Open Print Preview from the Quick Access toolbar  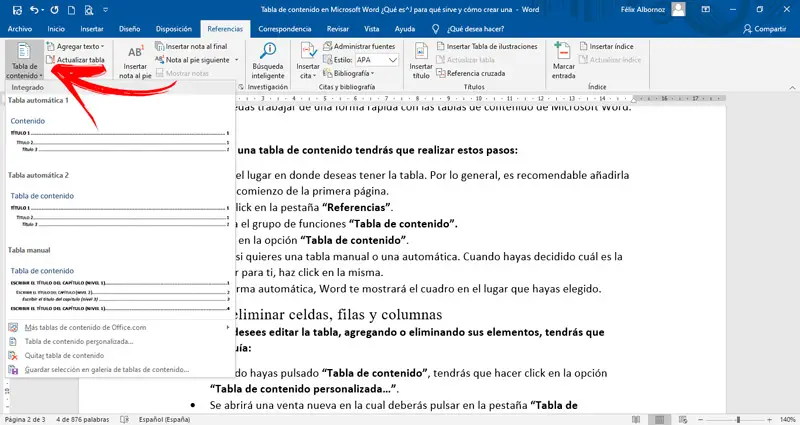point(89,10)
